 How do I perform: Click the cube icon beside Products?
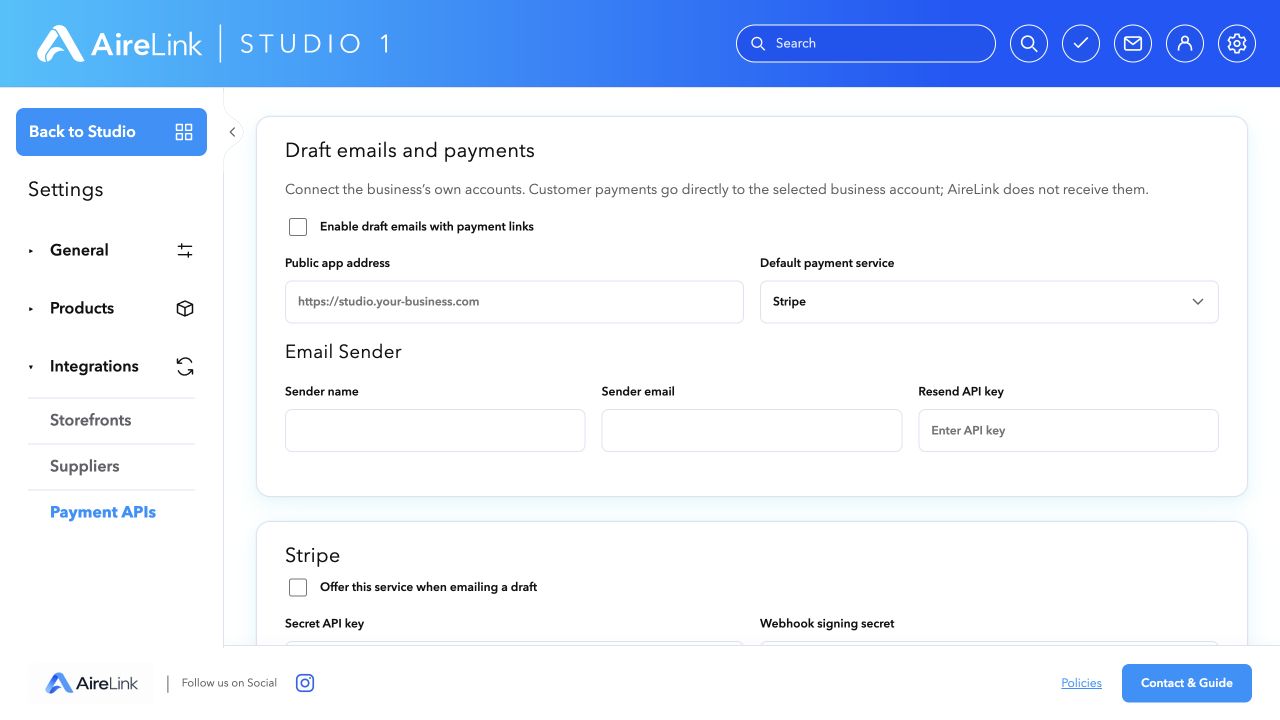(x=185, y=308)
